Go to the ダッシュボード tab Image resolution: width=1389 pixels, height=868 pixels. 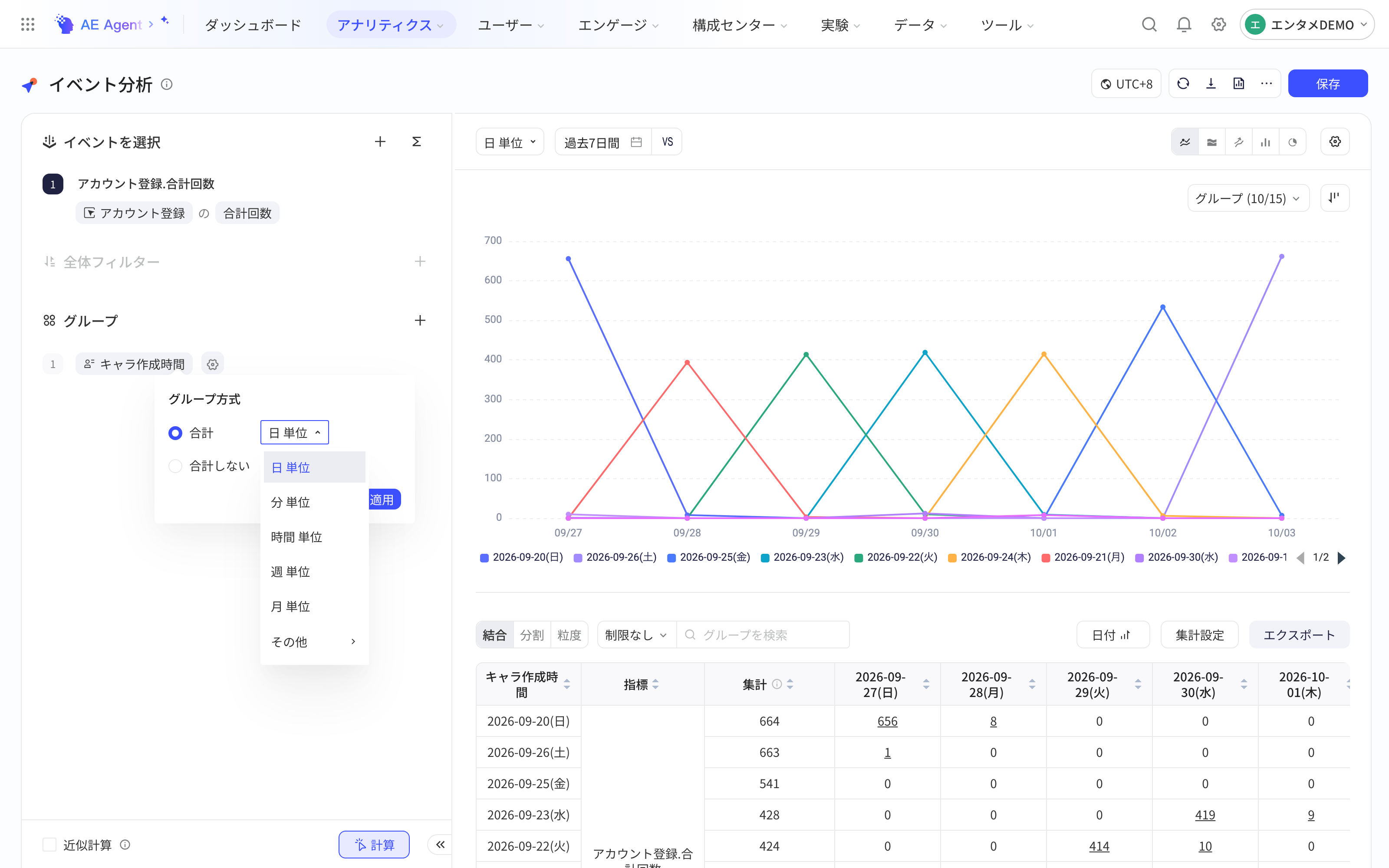point(253,25)
